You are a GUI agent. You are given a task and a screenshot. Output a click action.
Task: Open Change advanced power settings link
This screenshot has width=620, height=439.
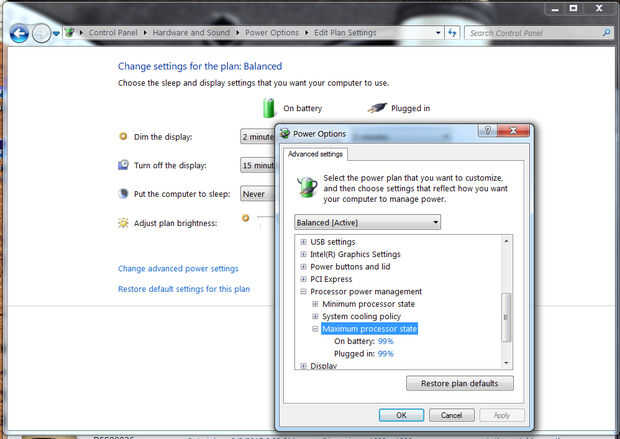[178, 269]
